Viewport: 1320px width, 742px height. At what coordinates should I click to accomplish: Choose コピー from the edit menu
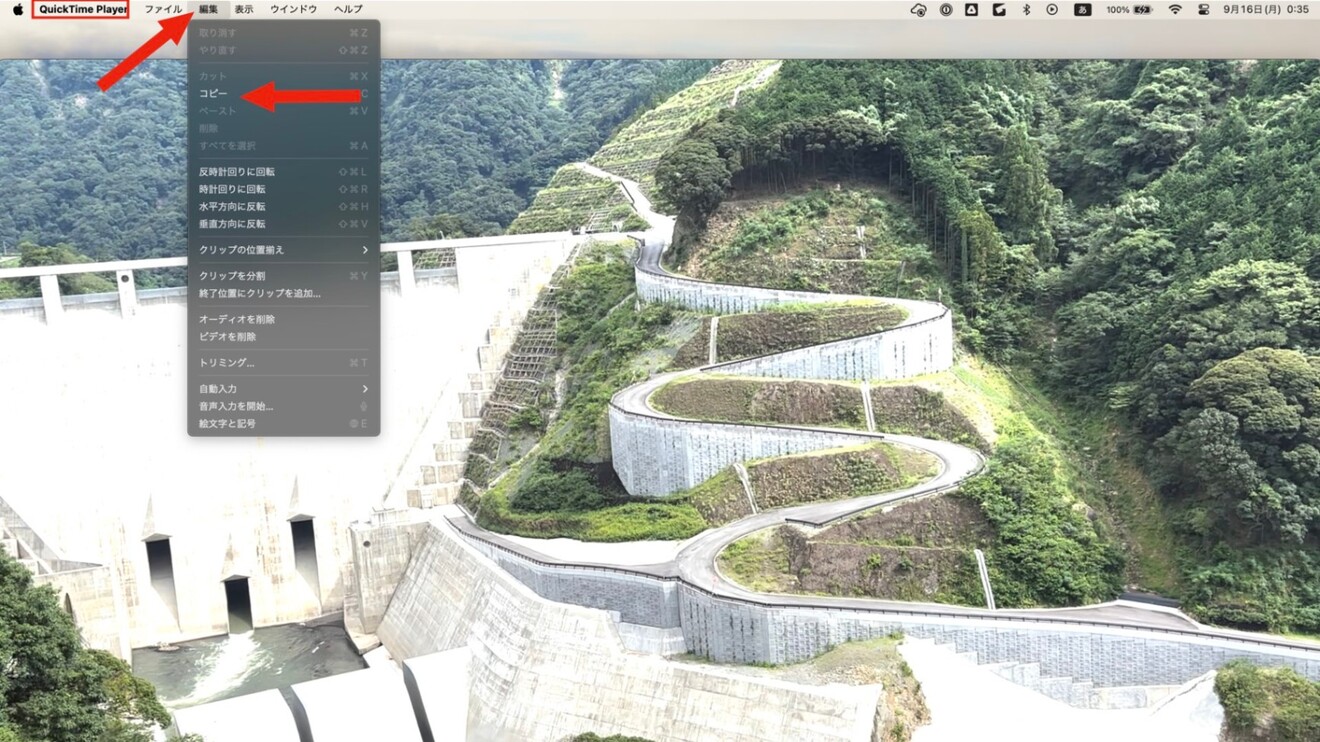coord(284,94)
